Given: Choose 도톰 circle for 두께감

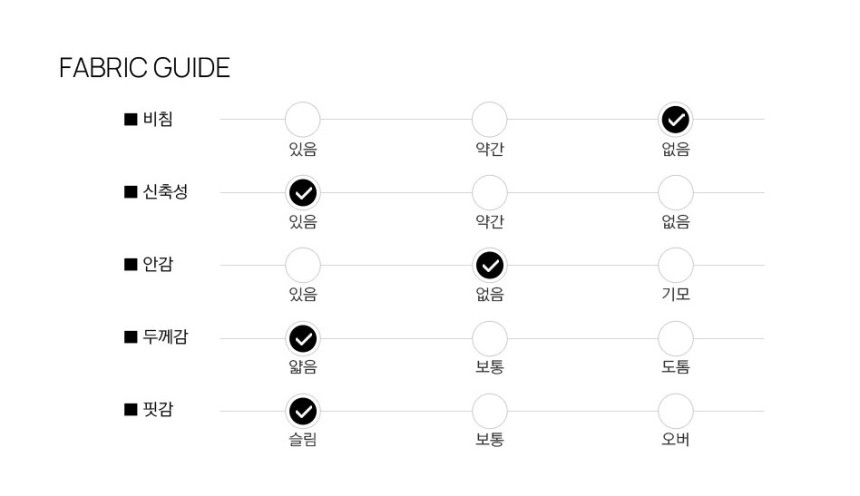Looking at the screenshot, I should pyautogui.click(x=676, y=339).
